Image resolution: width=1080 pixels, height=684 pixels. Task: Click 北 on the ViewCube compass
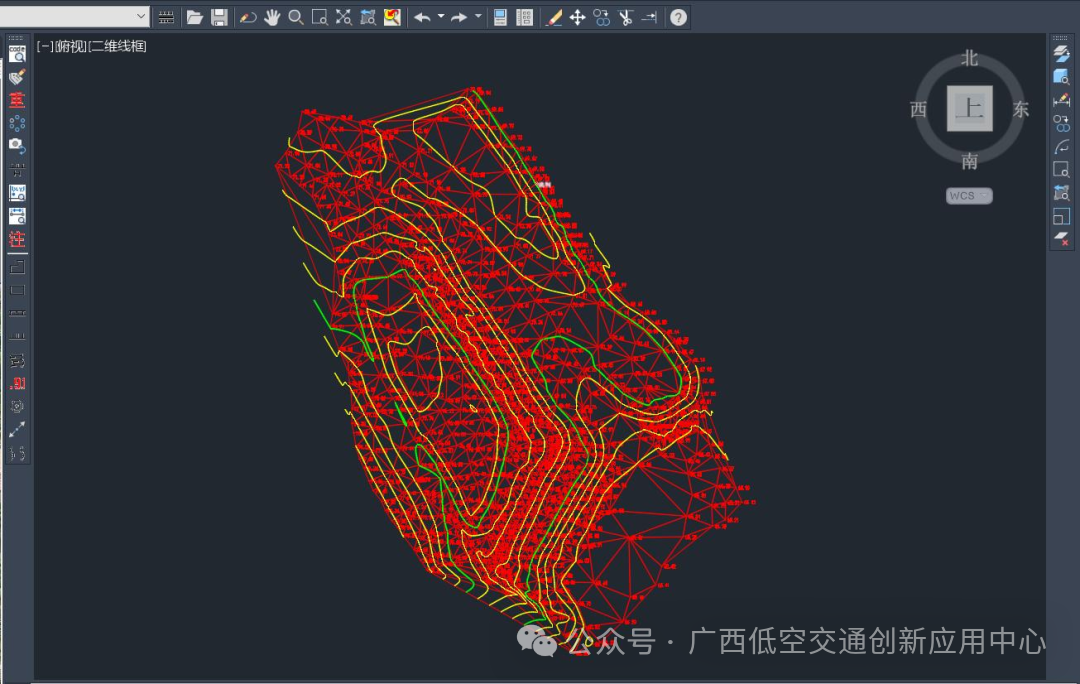969,58
